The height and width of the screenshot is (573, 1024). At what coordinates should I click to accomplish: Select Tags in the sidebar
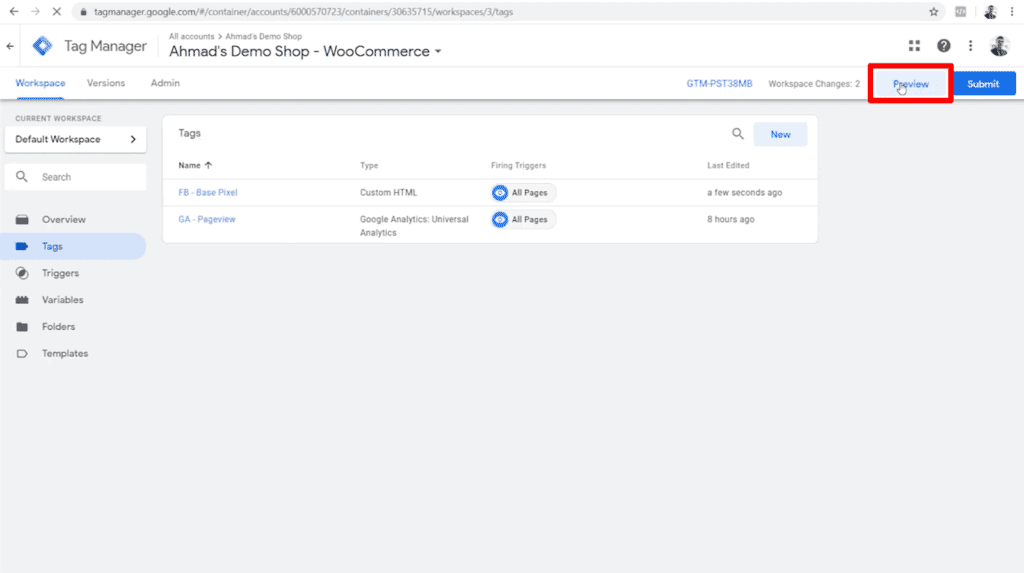coord(73,246)
